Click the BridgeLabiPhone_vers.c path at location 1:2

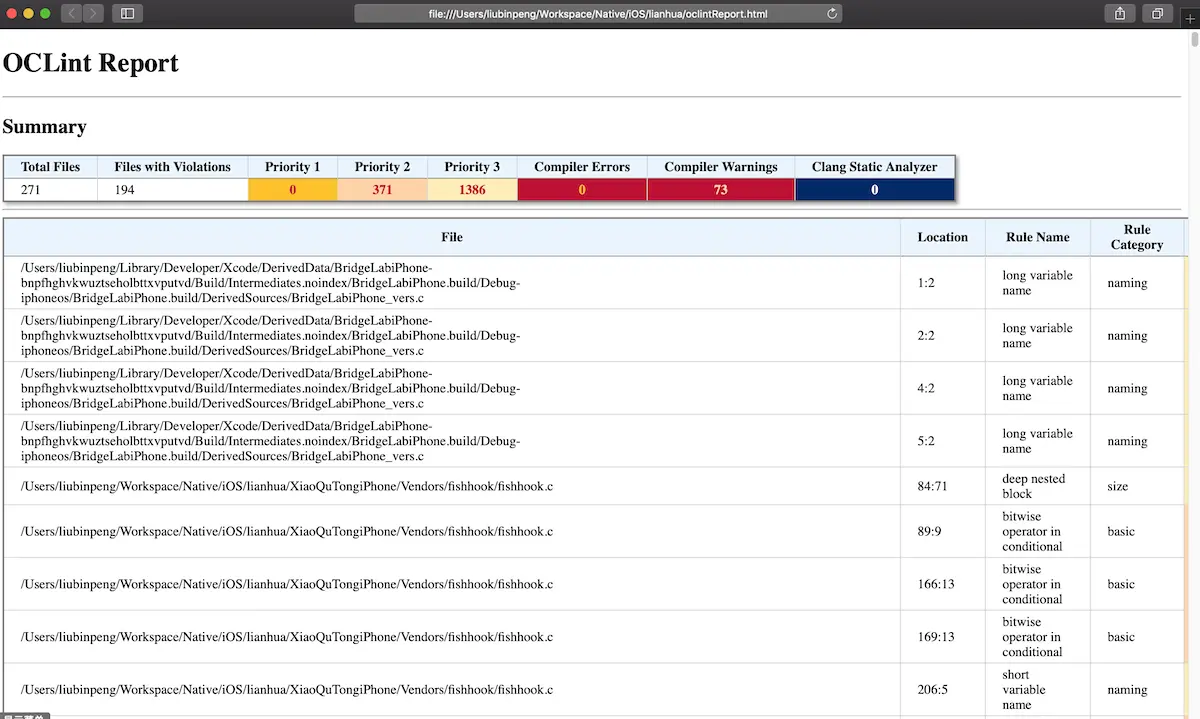click(x=270, y=283)
